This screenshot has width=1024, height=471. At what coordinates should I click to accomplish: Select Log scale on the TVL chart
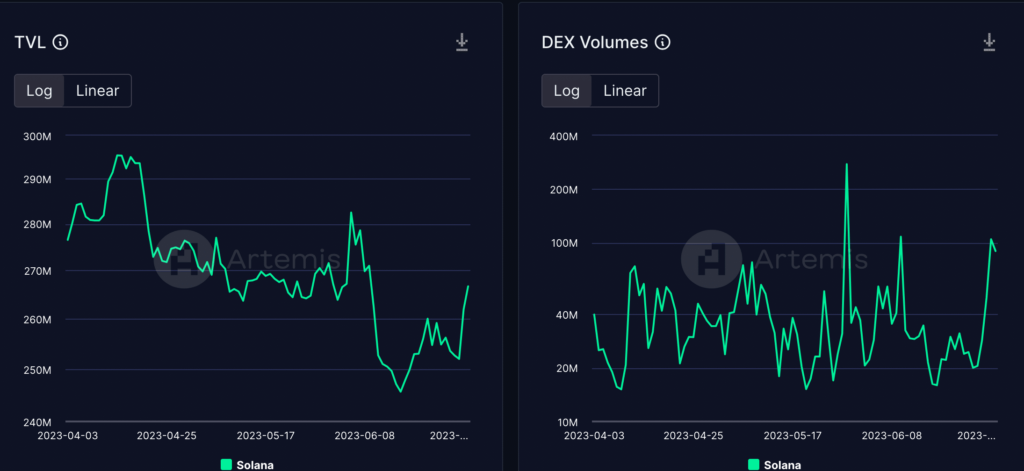pos(39,90)
